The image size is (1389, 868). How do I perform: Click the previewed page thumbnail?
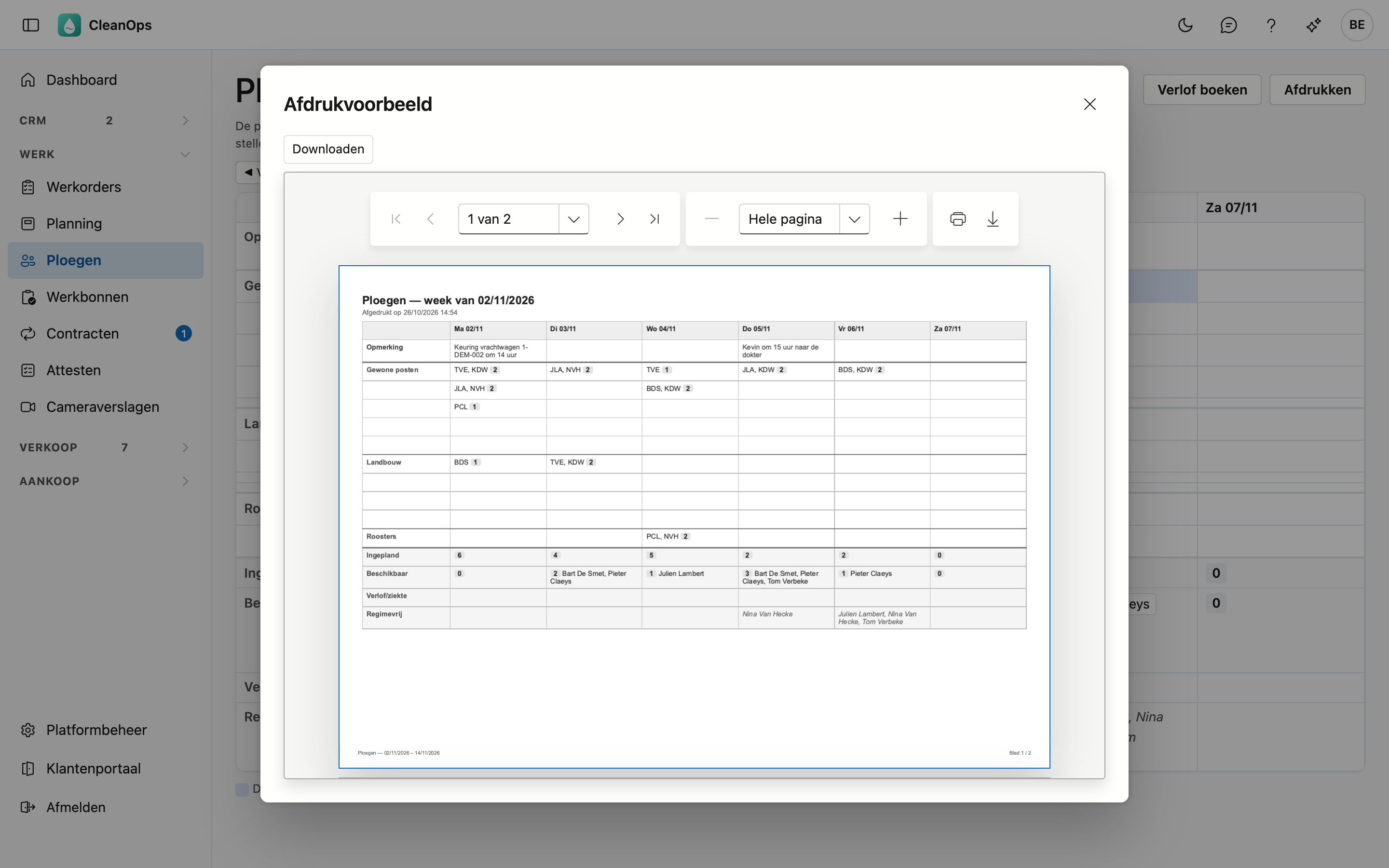(x=694, y=516)
